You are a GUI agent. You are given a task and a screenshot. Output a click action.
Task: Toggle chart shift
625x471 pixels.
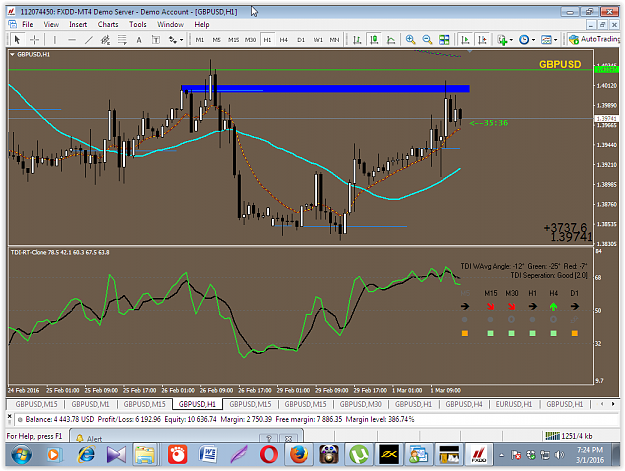tap(482, 39)
